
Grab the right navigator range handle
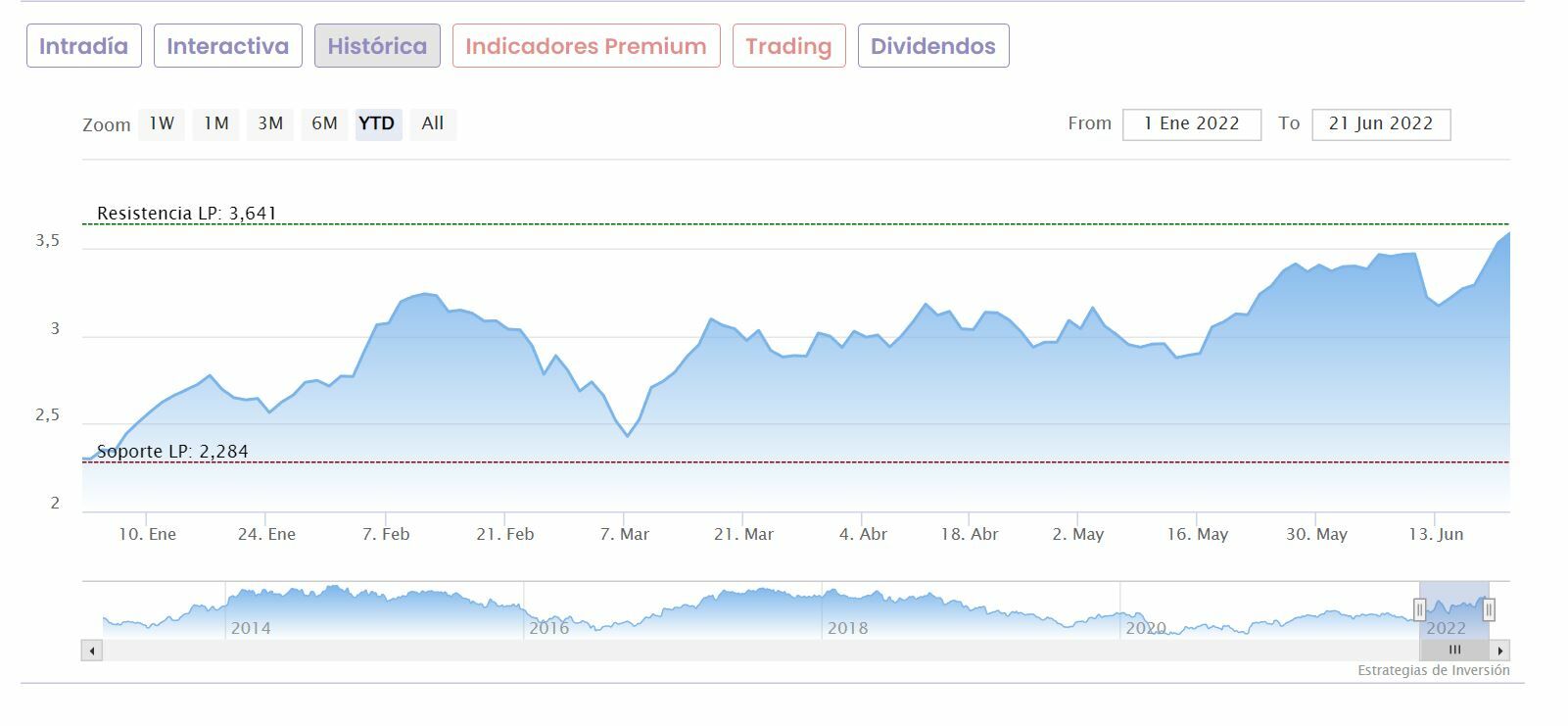click(x=1489, y=609)
